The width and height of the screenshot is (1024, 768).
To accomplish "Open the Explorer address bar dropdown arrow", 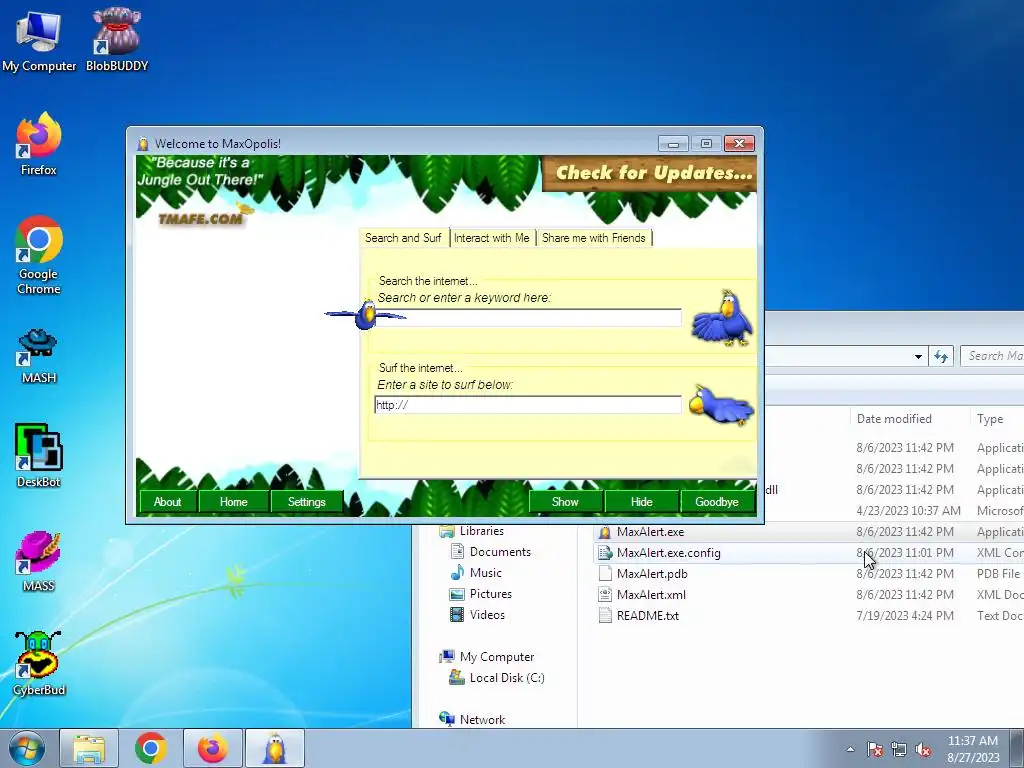I will (918, 357).
